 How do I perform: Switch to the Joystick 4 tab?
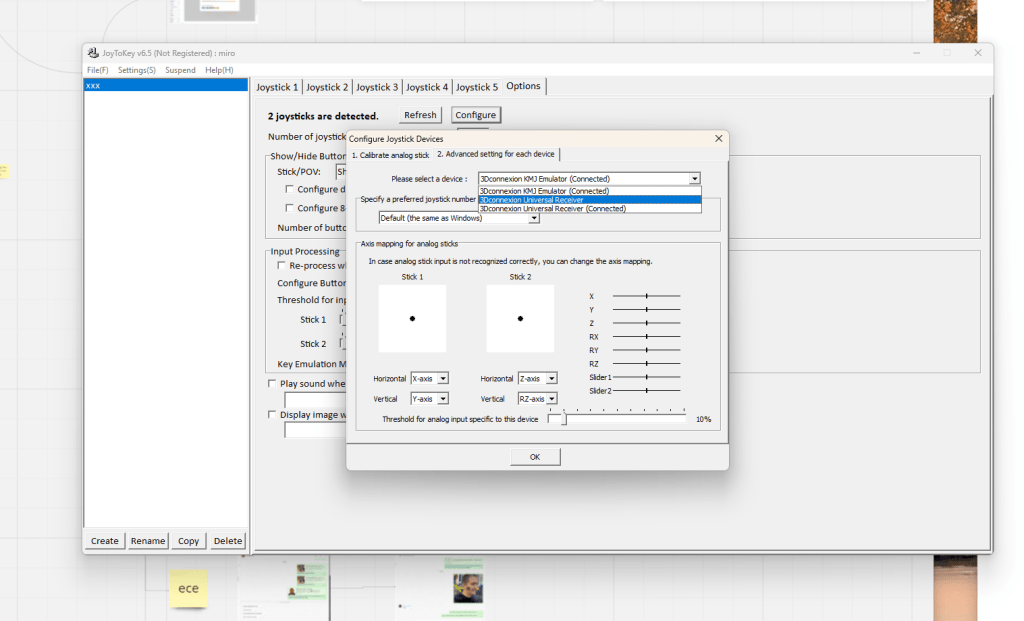coord(427,87)
